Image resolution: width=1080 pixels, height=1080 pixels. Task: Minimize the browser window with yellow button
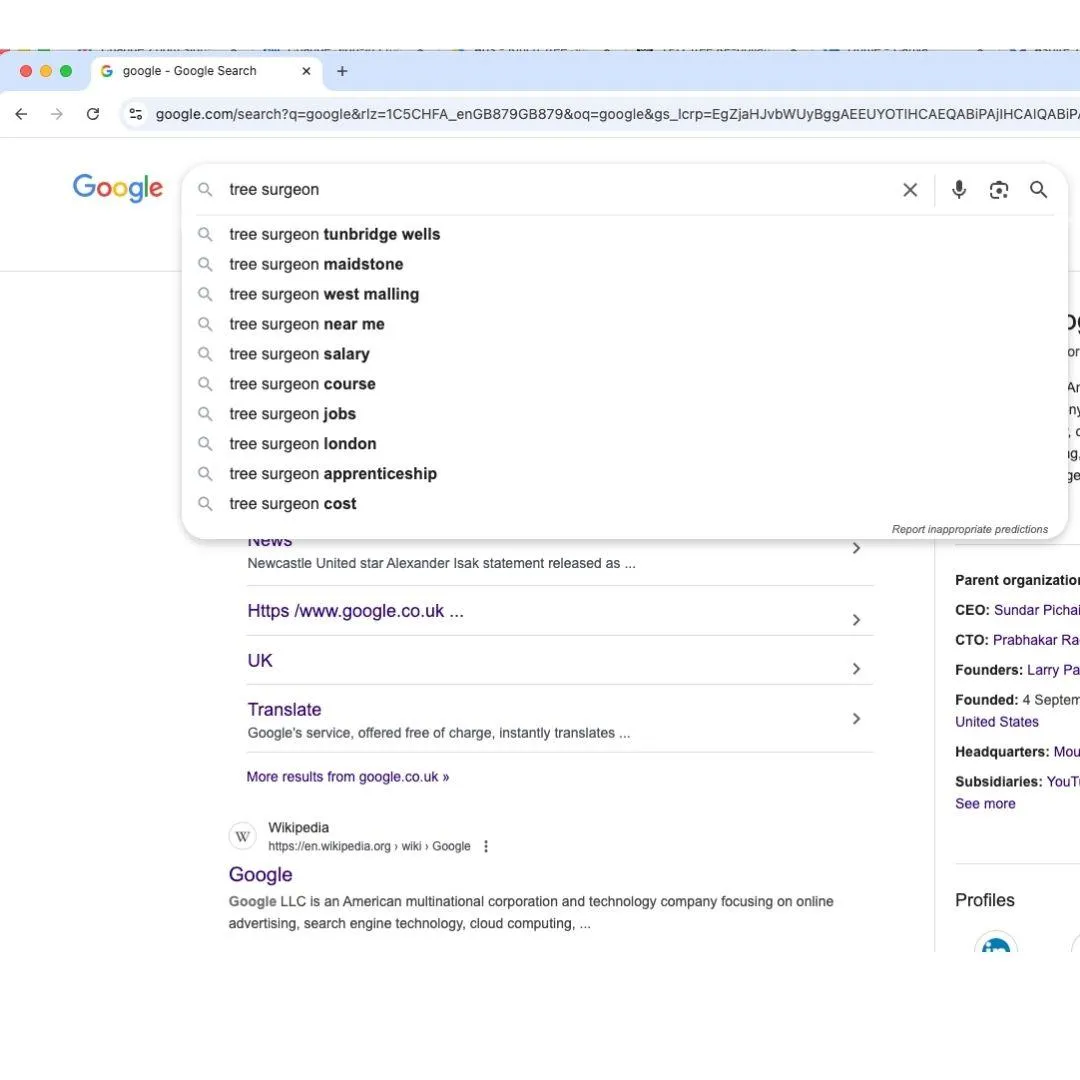click(x=46, y=71)
